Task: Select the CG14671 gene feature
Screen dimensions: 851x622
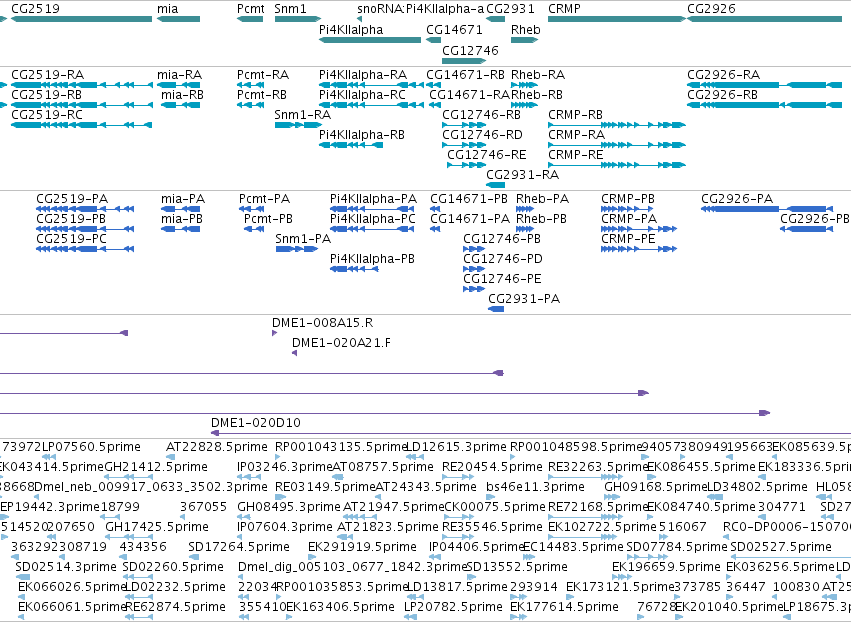Action: [433, 40]
